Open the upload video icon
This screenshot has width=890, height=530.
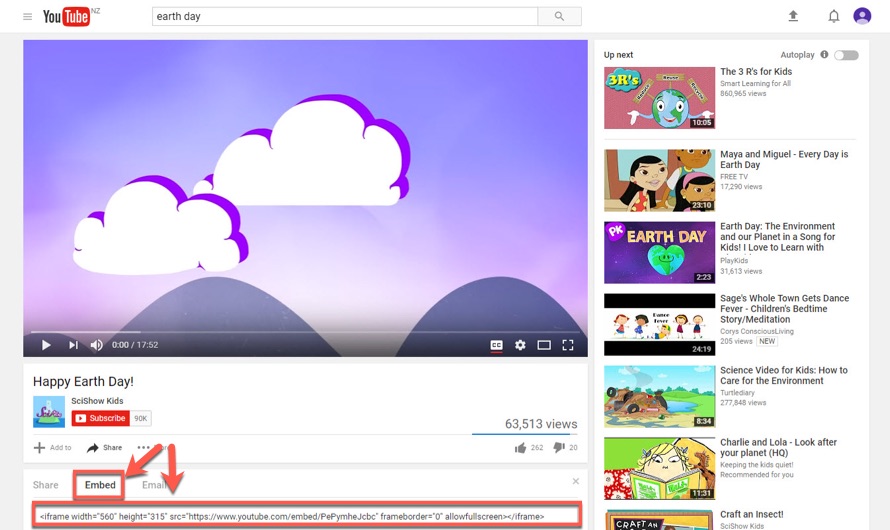pyautogui.click(x=793, y=16)
